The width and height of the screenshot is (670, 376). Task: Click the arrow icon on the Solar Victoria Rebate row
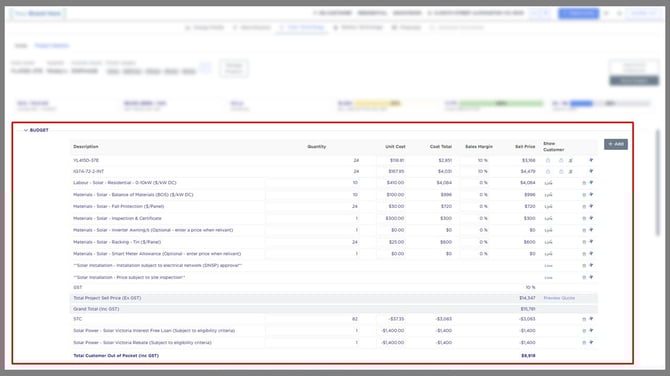[591, 343]
